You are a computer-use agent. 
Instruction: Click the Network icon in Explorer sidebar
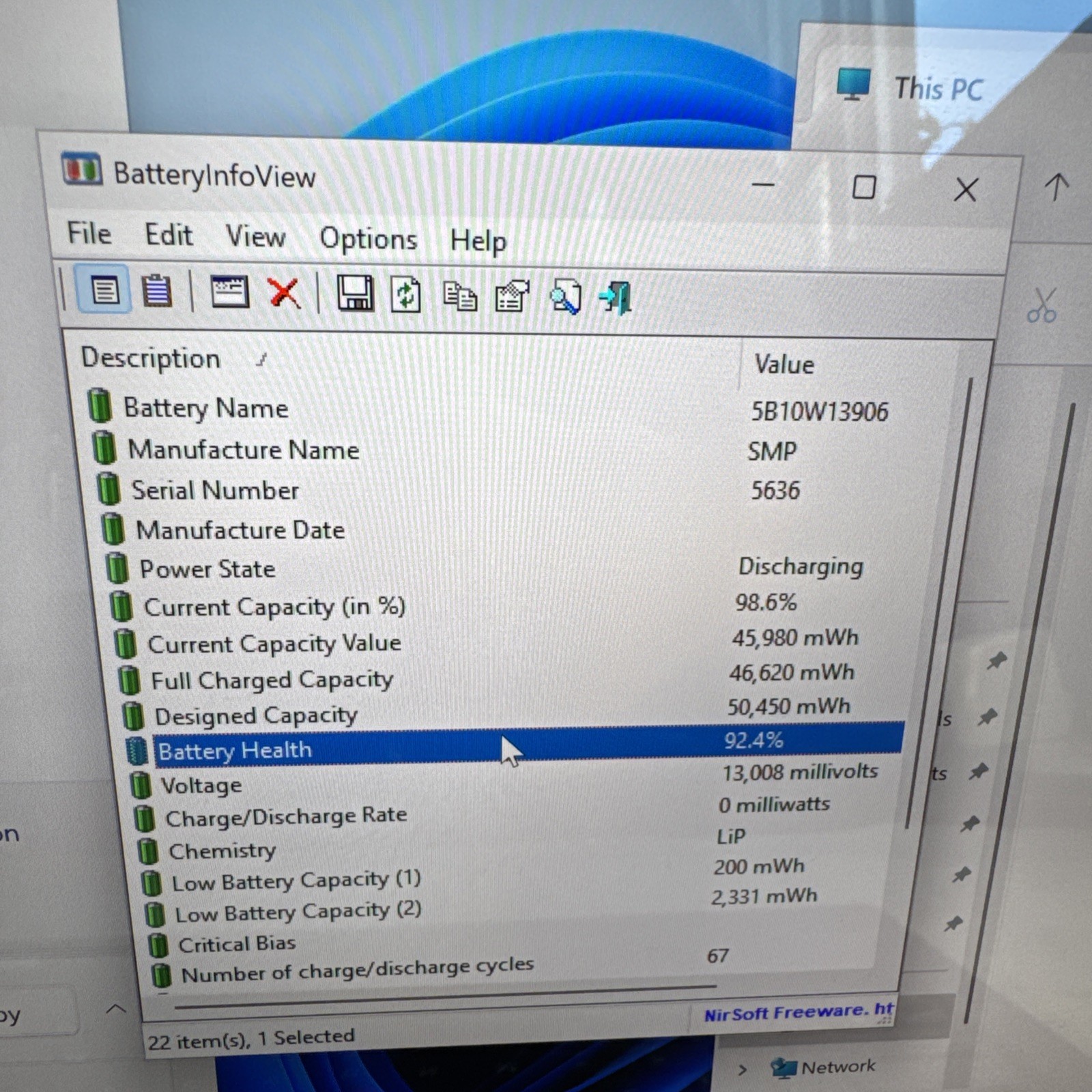(784, 1068)
